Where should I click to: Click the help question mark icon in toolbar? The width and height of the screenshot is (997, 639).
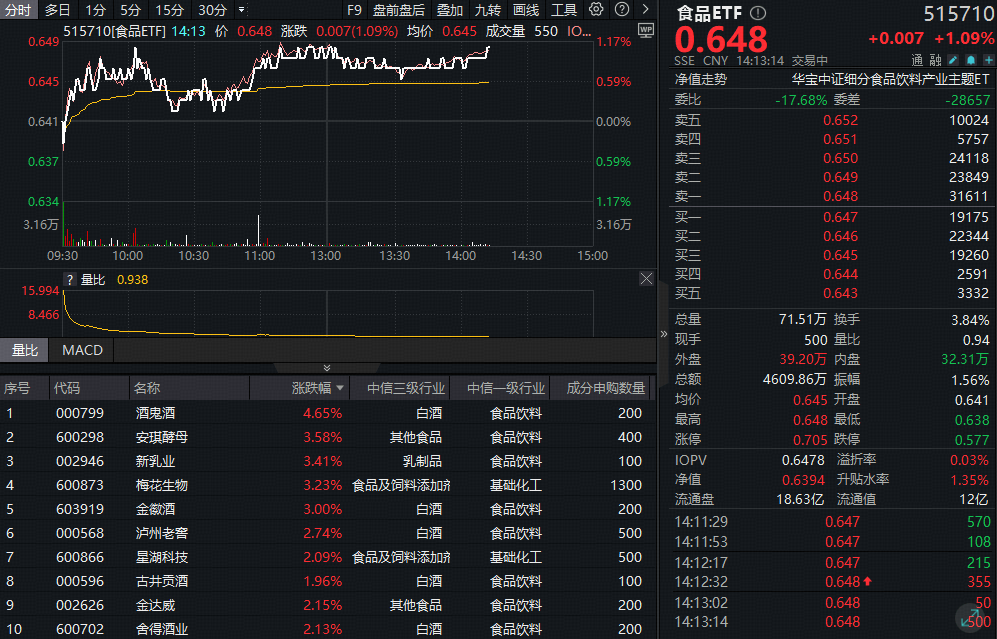point(621,9)
